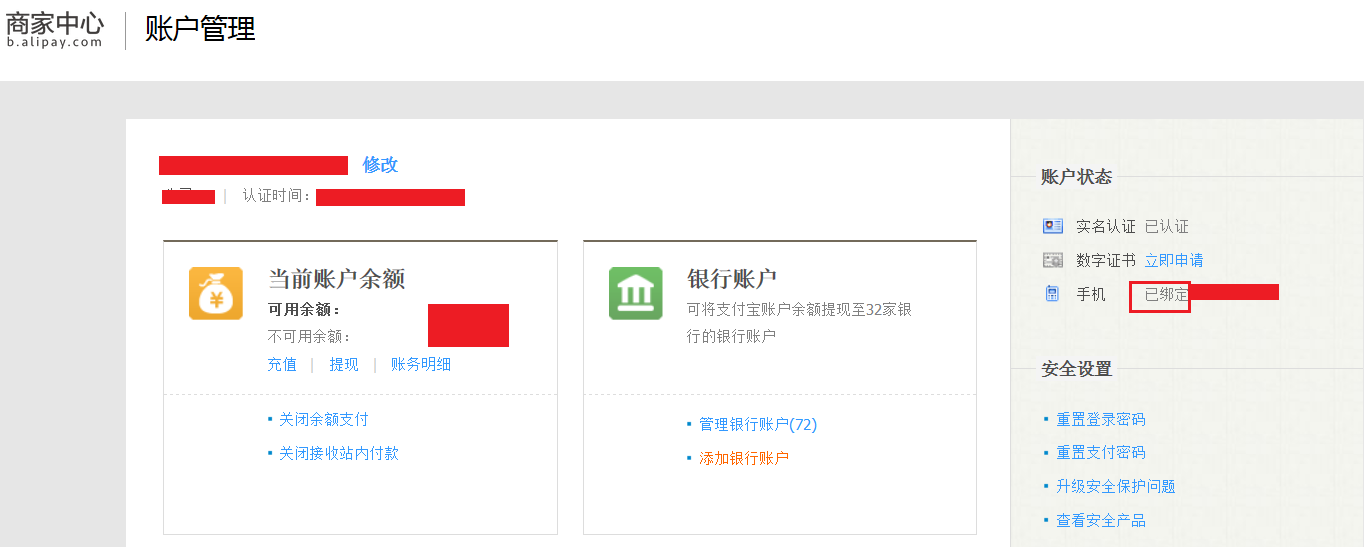Image resolution: width=1364 pixels, height=547 pixels.
Task: Click the digital certificate icon
Action: point(1052,260)
